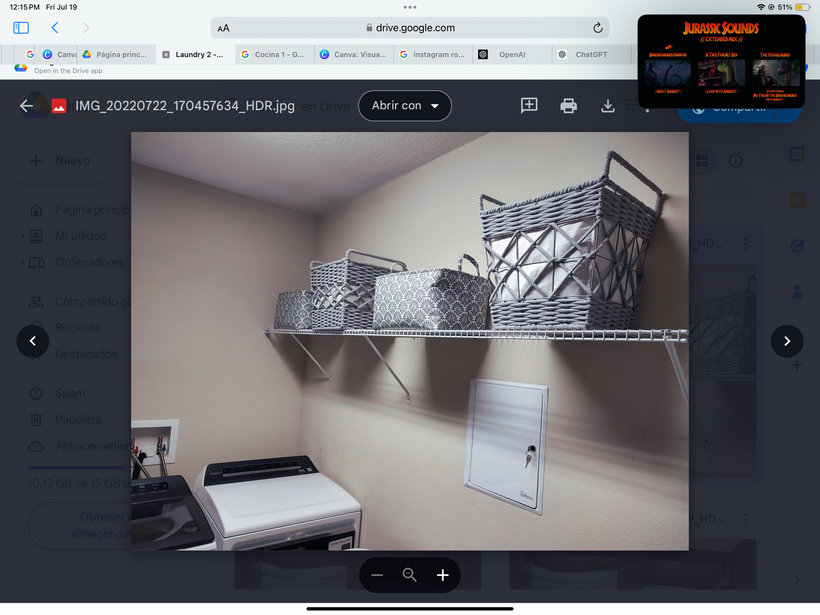Print the image with the printer icon
Screen dimensions: 820x615
point(568,106)
